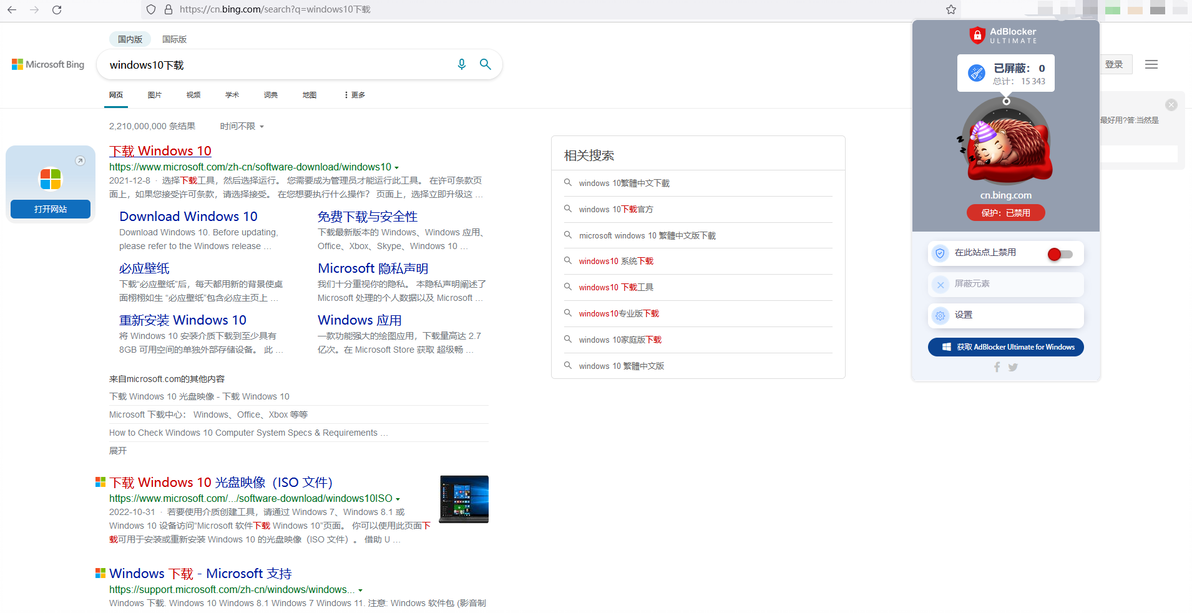Open the Bing hamburger menu
Image resolution: width=1192 pixels, height=613 pixels.
tap(1151, 65)
